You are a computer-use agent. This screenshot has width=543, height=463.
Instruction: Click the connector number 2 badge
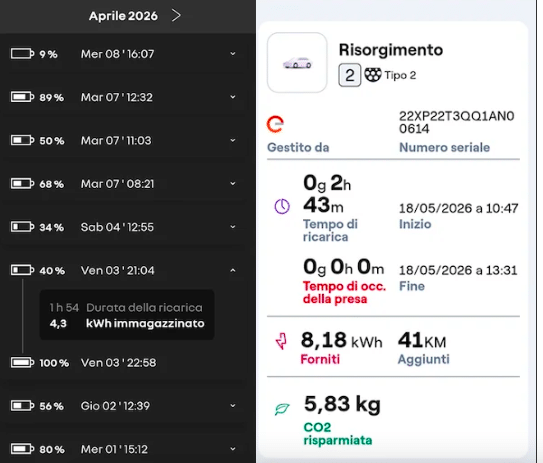(x=349, y=75)
